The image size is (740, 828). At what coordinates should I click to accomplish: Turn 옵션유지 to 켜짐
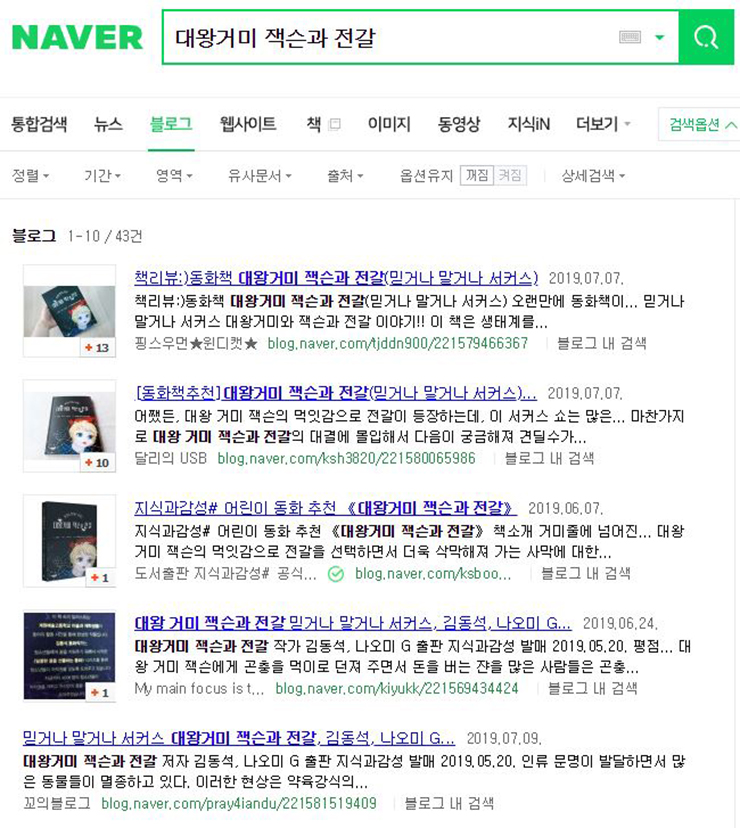click(510, 175)
